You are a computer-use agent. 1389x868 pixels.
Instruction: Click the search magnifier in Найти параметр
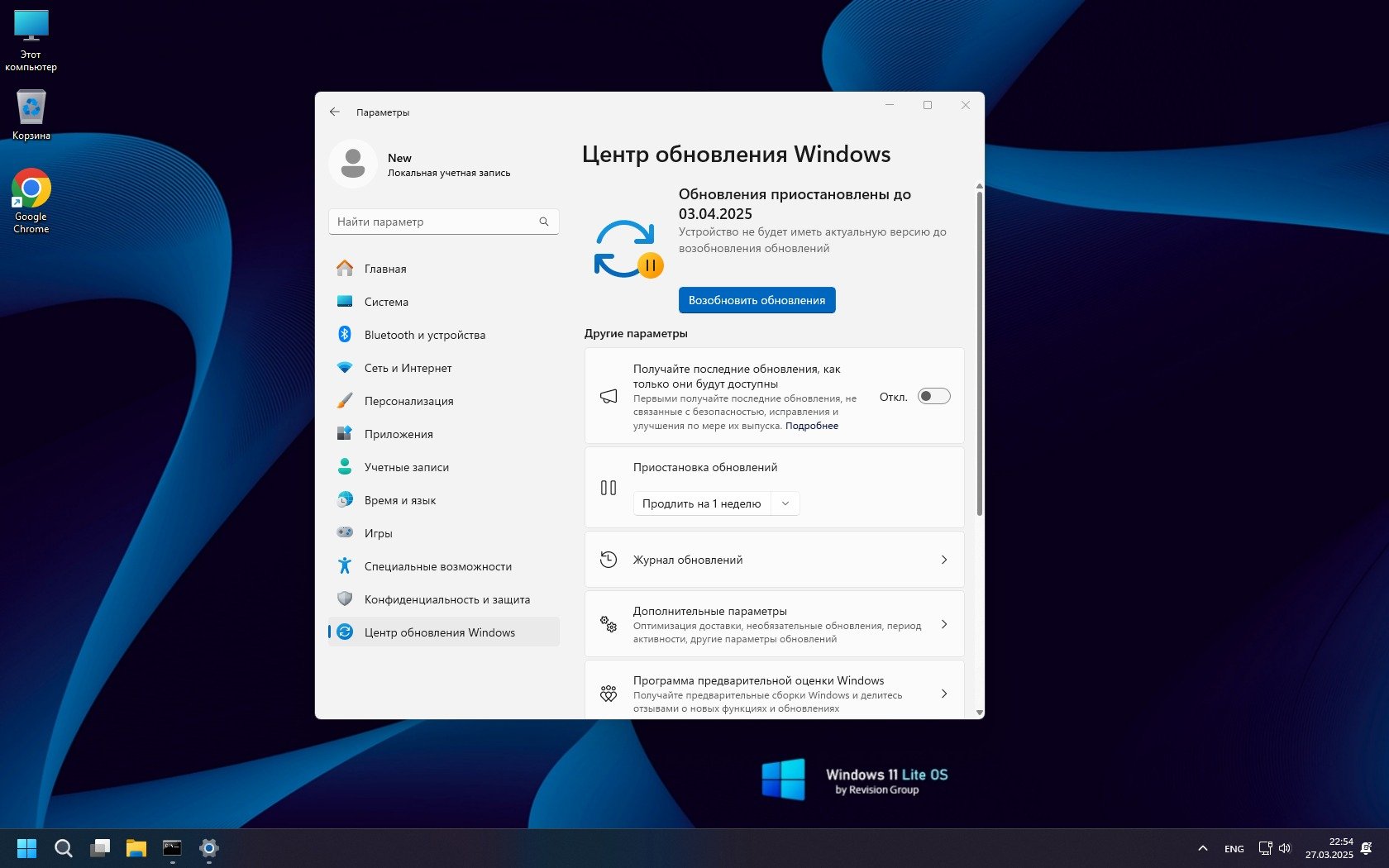(544, 222)
